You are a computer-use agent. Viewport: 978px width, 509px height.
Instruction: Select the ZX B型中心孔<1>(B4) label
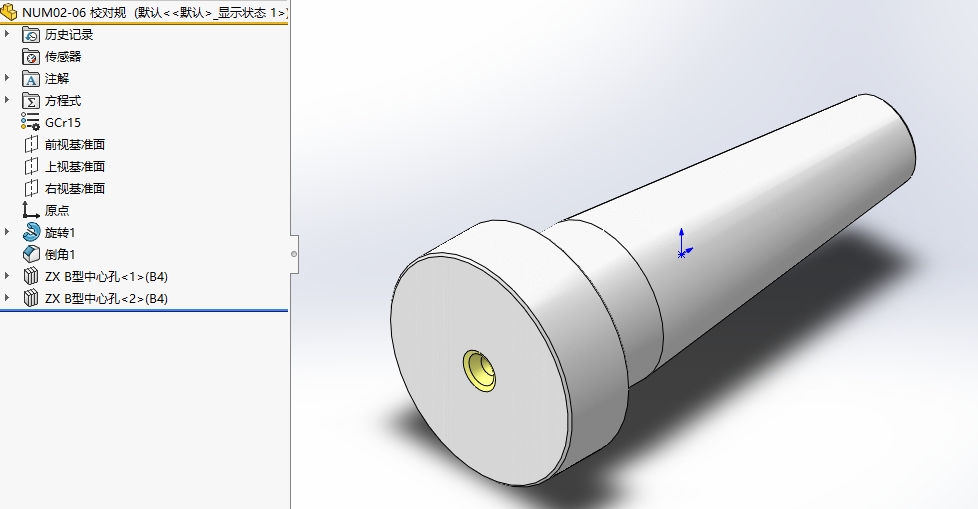[x=106, y=276]
